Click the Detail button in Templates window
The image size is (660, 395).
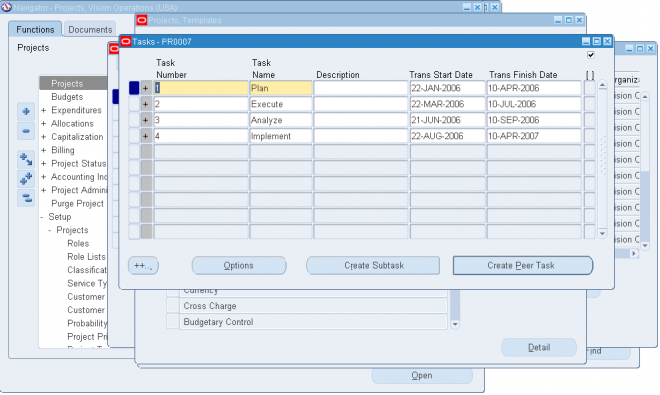point(539,348)
